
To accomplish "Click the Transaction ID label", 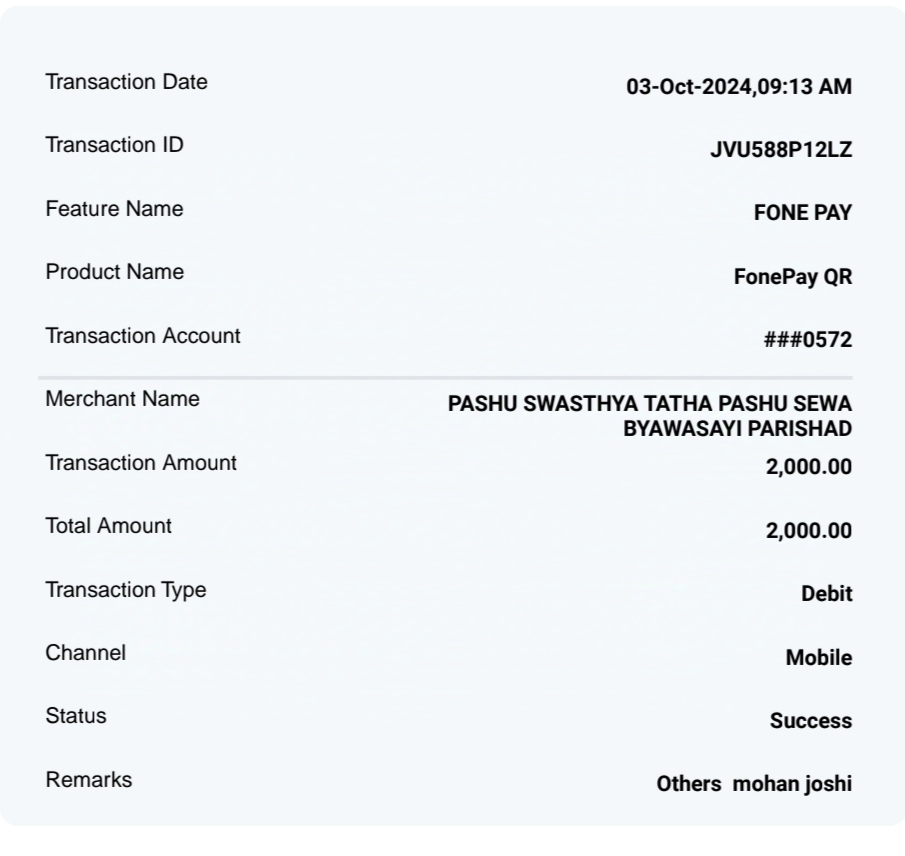I will coord(114,145).
